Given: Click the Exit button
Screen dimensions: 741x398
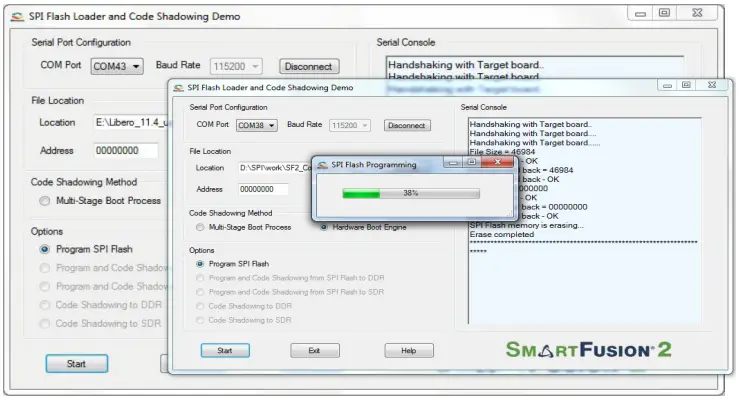Looking at the screenshot, I should (314, 351).
